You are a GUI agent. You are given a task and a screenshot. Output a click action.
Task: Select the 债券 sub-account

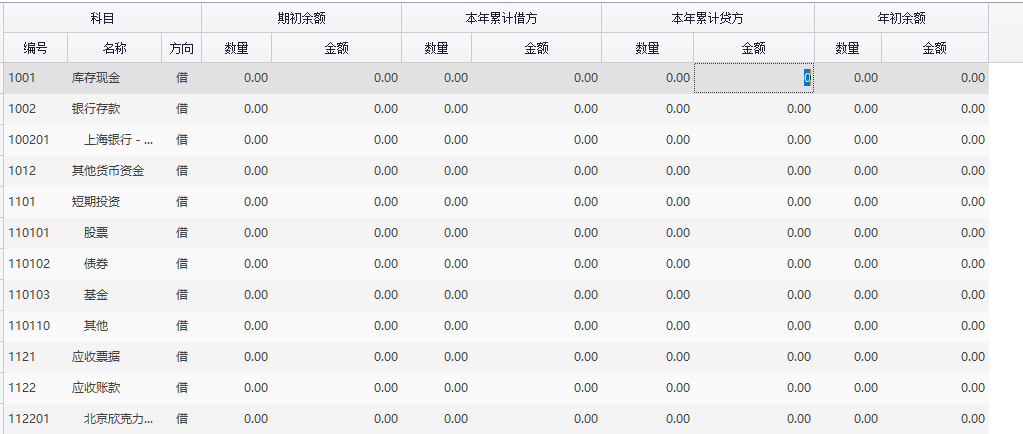96,264
